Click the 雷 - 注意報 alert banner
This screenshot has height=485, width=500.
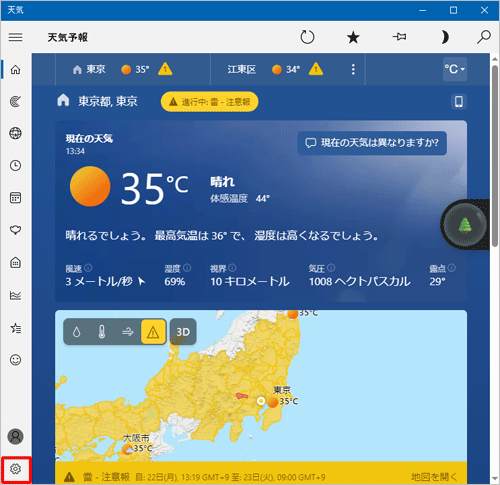[x=261, y=473]
